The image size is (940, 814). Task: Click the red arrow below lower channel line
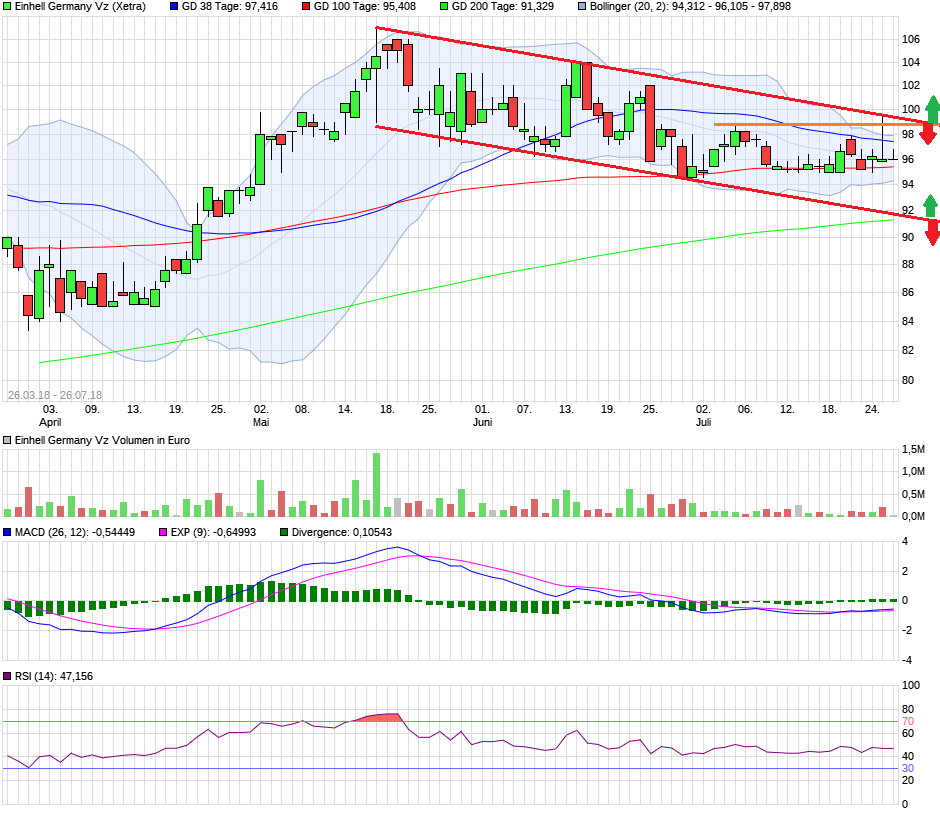pyautogui.click(x=933, y=234)
